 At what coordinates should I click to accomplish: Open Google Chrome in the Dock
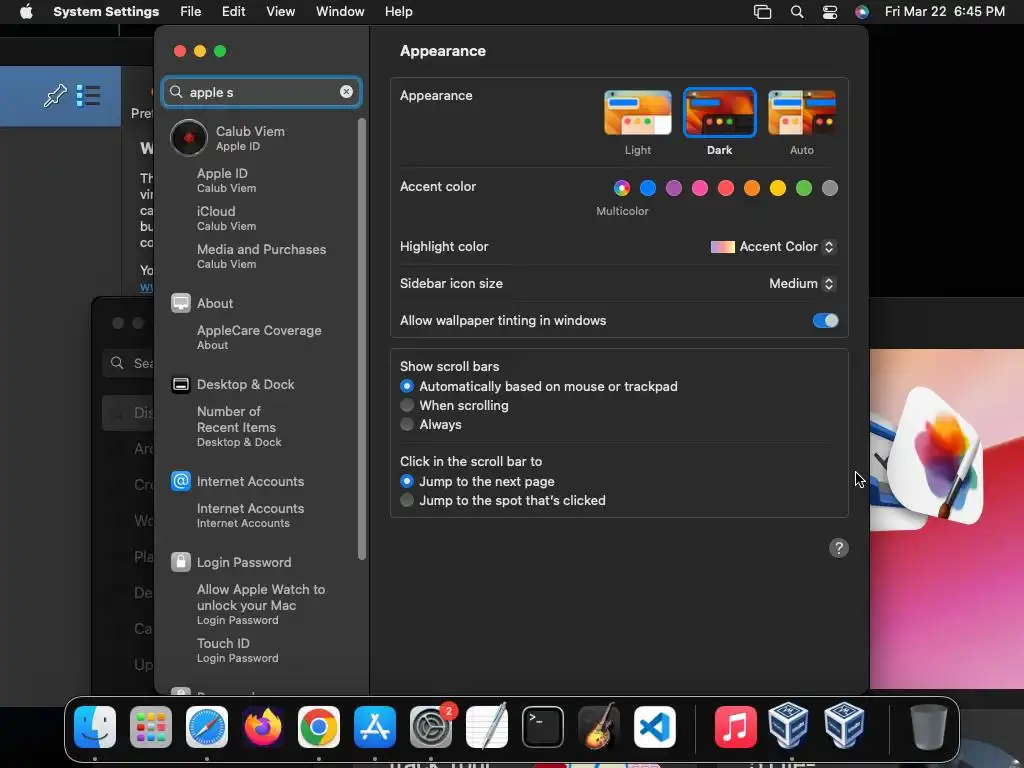click(319, 727)
